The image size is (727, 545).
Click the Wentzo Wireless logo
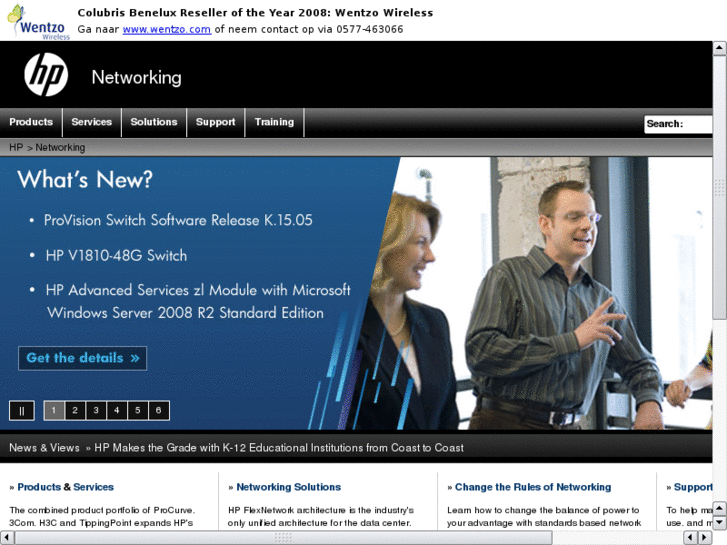(38, 22)
